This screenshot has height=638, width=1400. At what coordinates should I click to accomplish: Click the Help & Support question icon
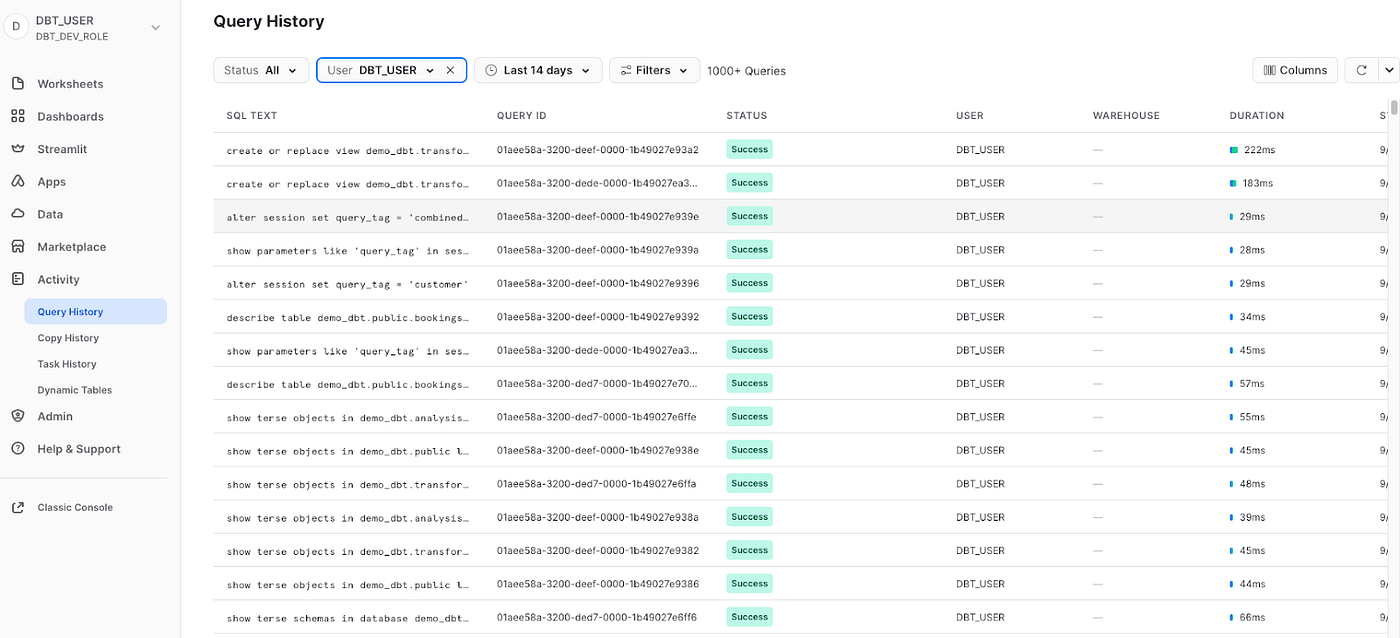pos(17,449)
